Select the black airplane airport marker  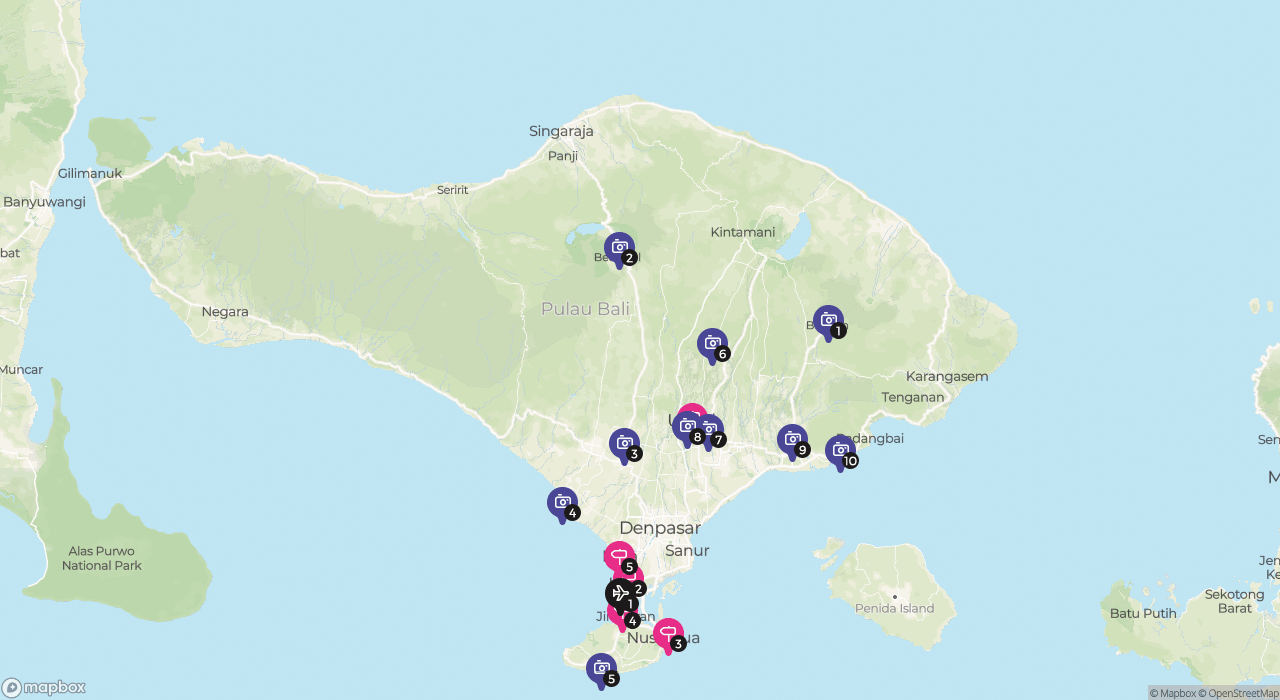[620, 593]
